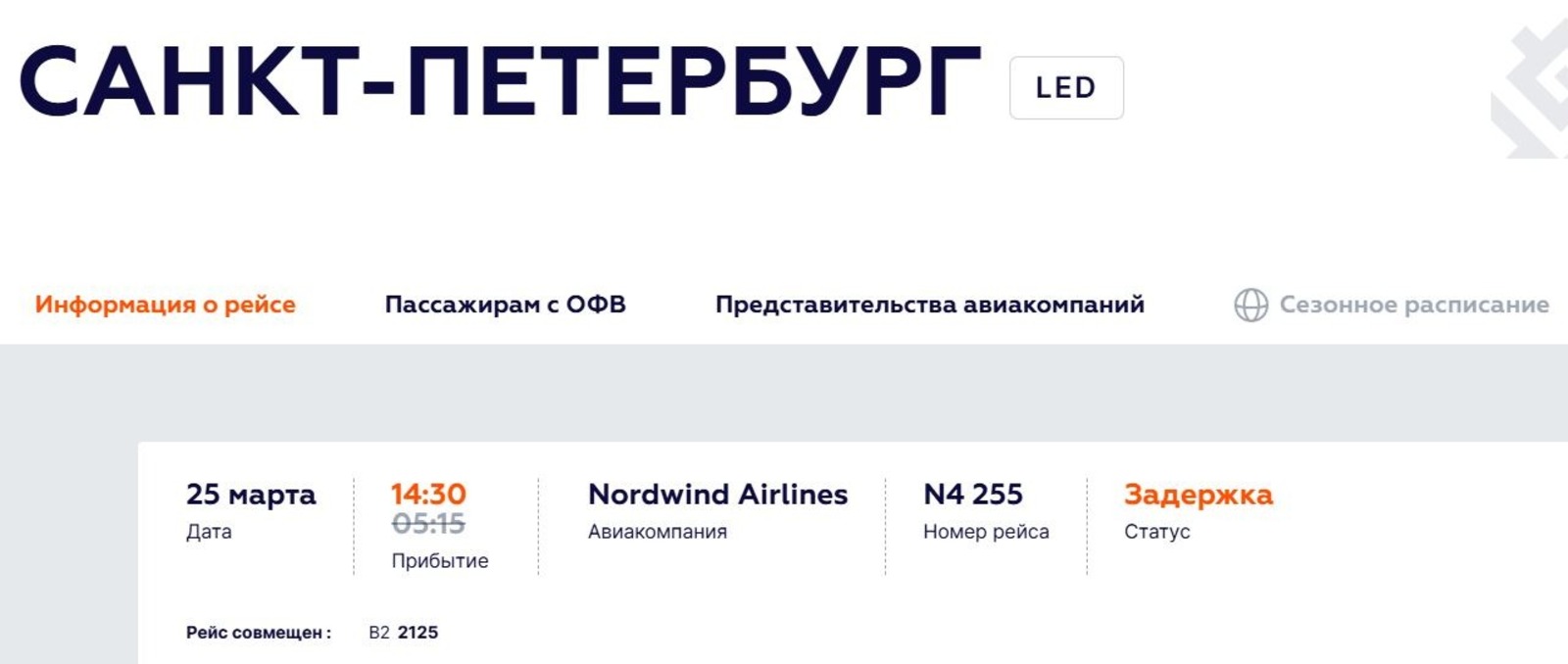Screen dimensions: 1568x664
Task: Open the Сезонное расписание link
Action: 1413,305
